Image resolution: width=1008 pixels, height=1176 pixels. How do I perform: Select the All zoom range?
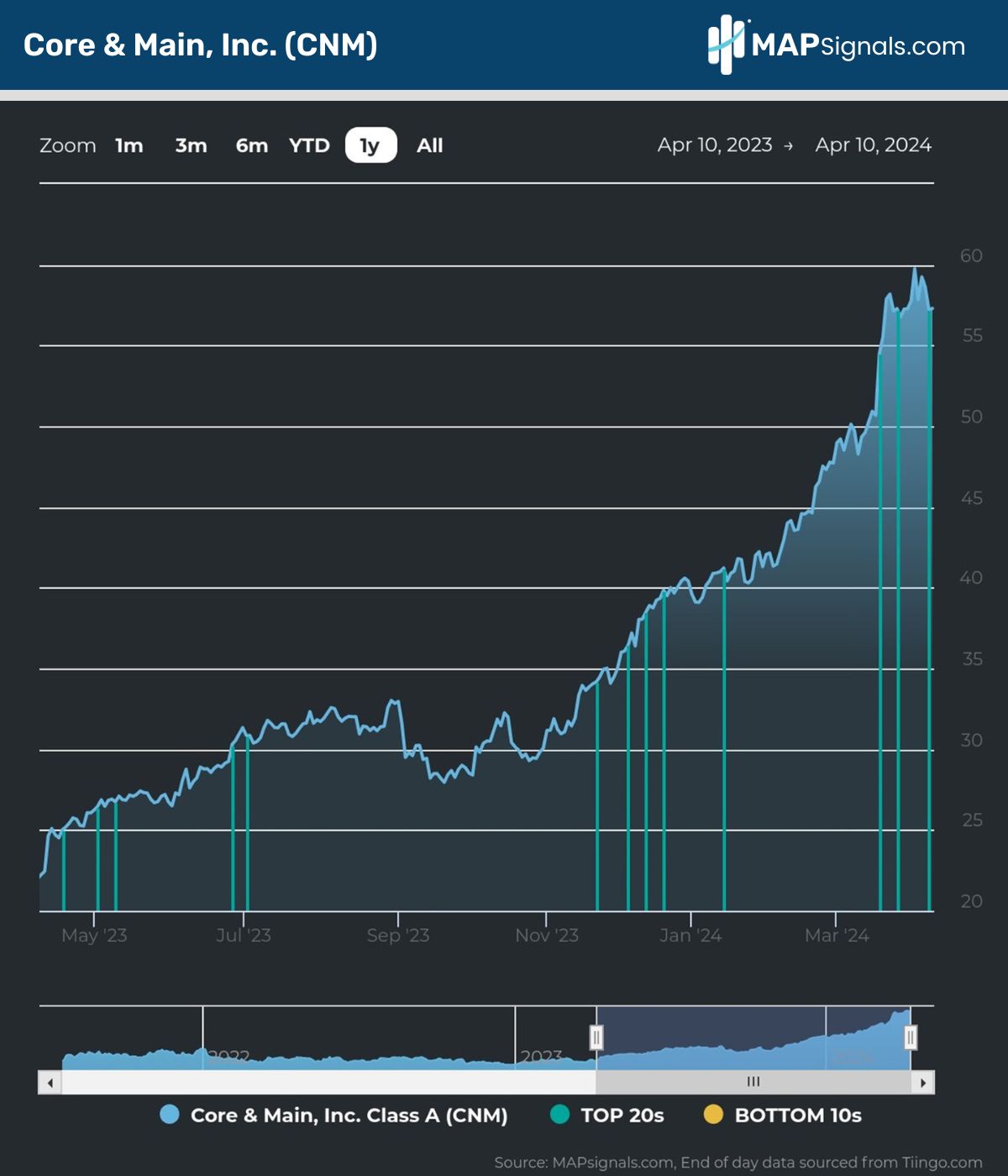[429, 145]
